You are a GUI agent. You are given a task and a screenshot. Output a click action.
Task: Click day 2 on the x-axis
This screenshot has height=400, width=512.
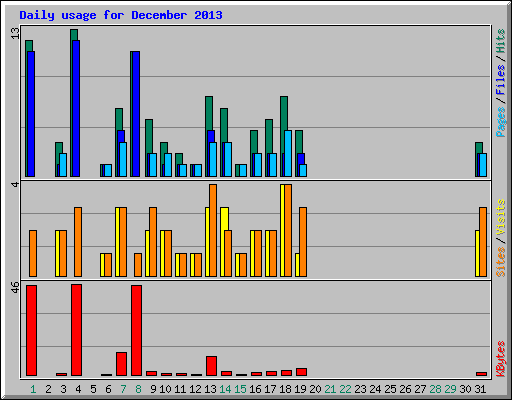pos(48,389)
